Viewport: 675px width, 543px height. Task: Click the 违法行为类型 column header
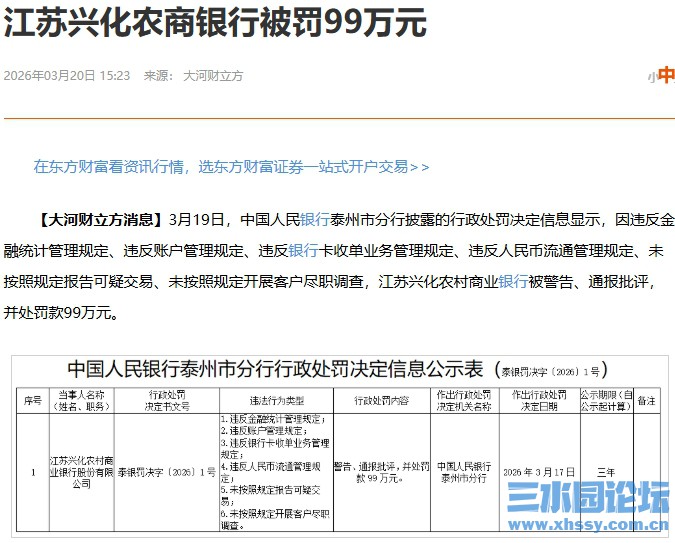pyautogui.click(x=277, y=401)
